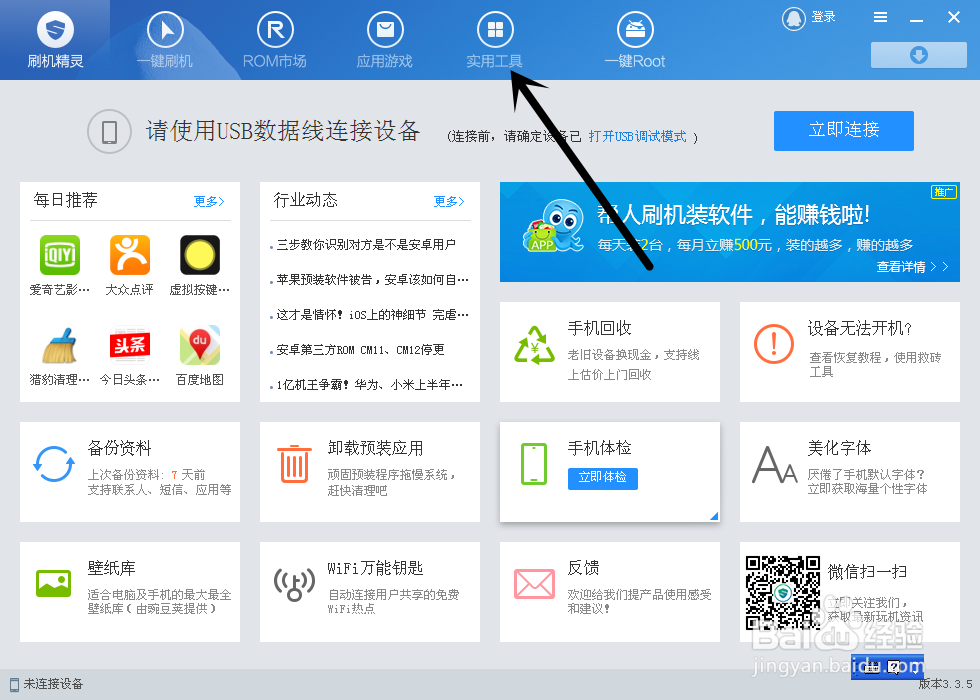Expand 更多 in 行业动态
The width and height of the screenshot is (980, 700).
coord(449,201)
